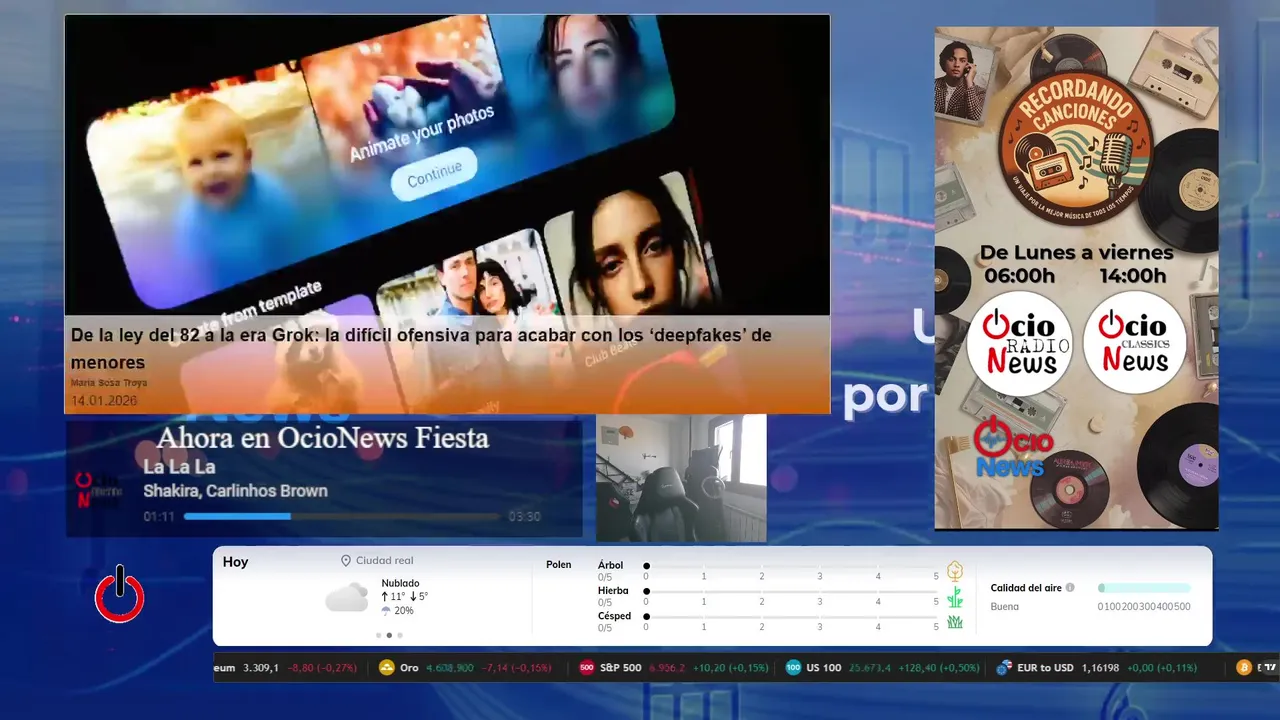Select the first weather carousel dot
The height and width of the screenshot is (720, 1280).
[378, 635]
